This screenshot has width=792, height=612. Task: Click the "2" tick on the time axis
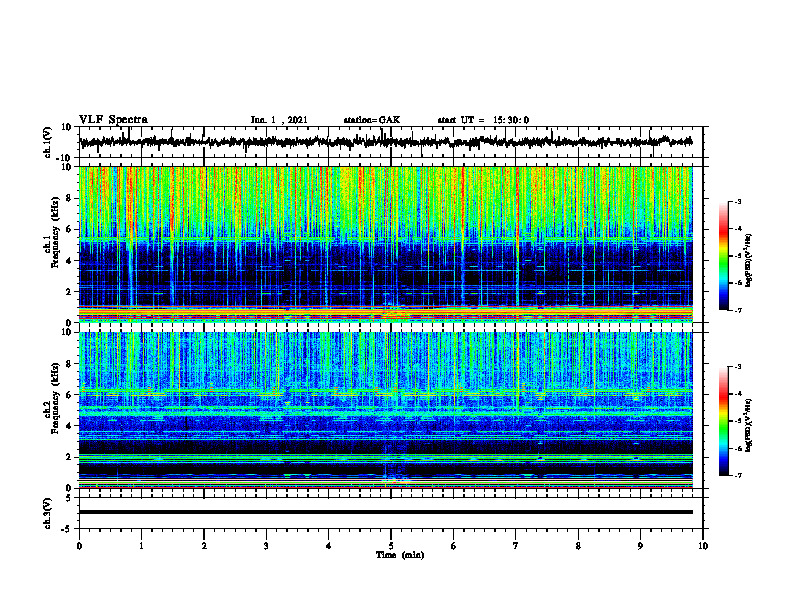point(204,546)
